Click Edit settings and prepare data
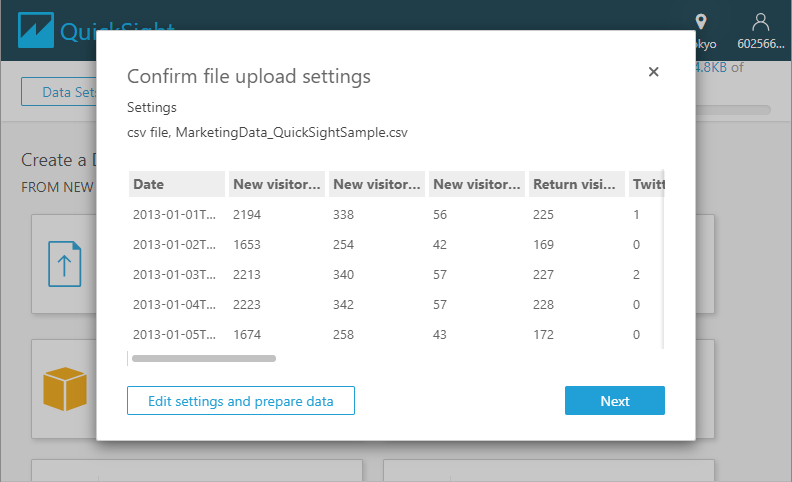The width and height of the screenshot is (792, 482). (x=240, y=401)
